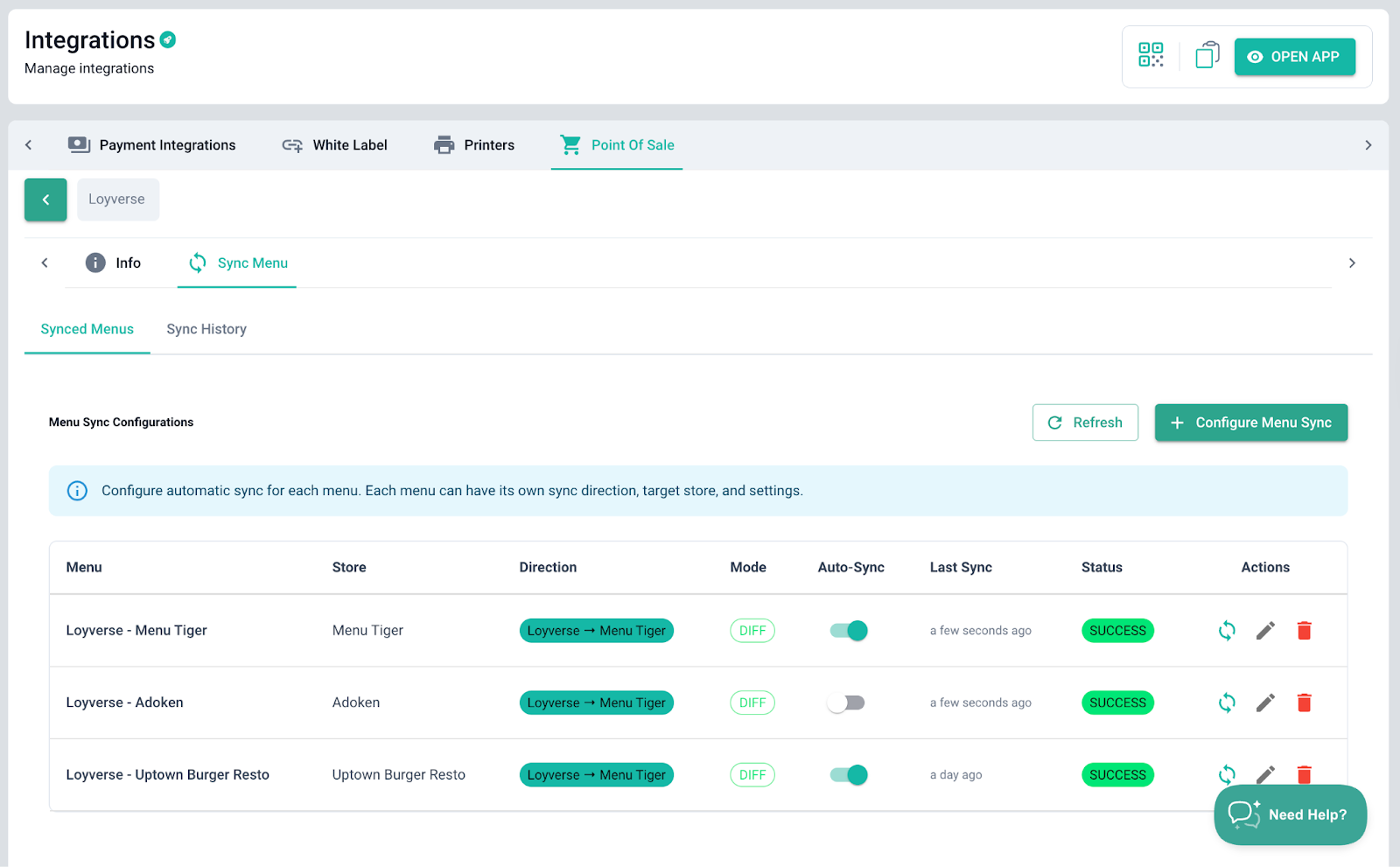Click the DIFF mode badge for Menu Tiger

coord(752,631)
